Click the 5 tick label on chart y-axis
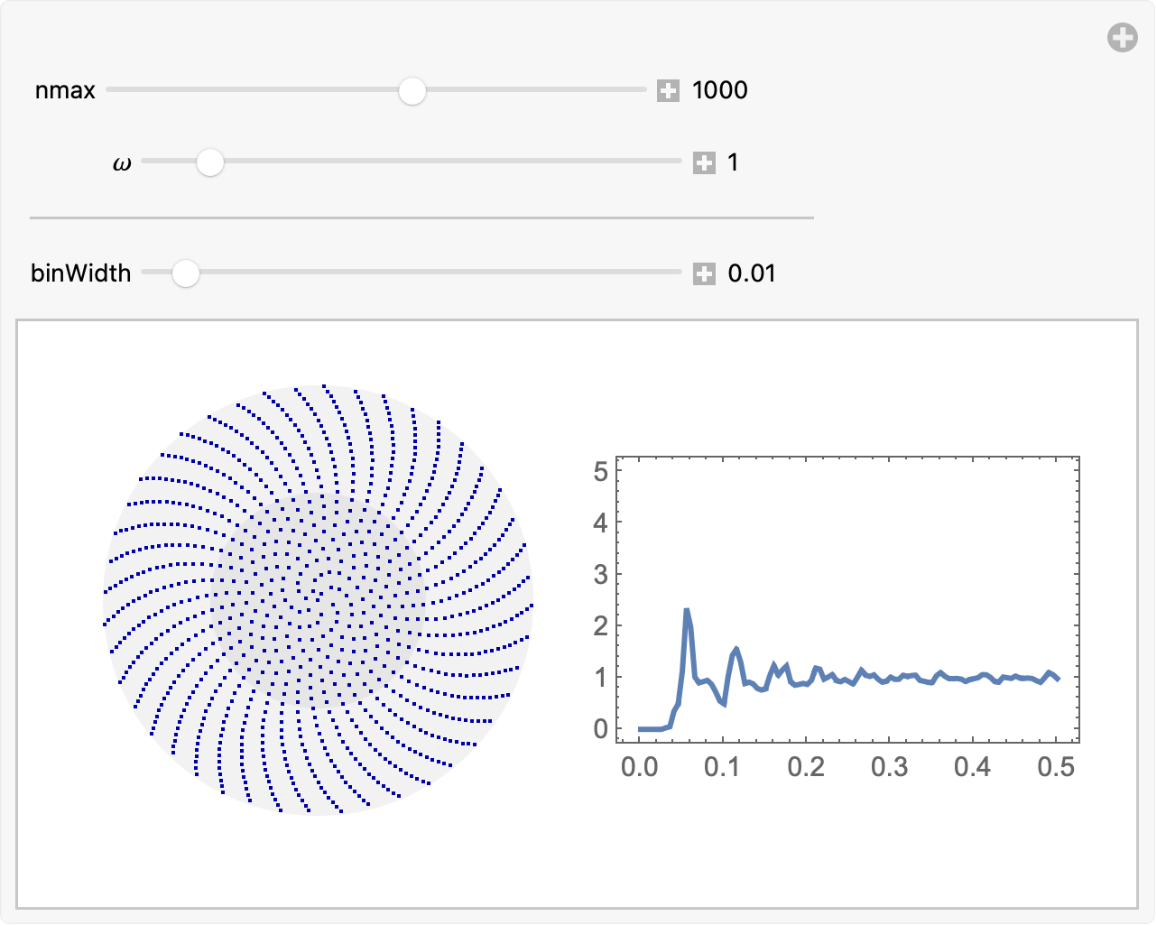 pos(600,471)
